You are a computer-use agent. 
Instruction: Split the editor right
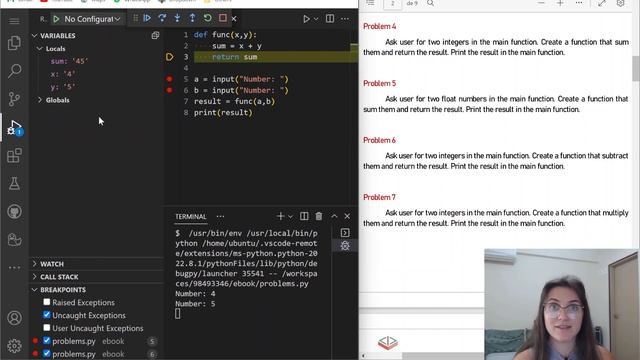pyautogui.click(x=330, y=18)
